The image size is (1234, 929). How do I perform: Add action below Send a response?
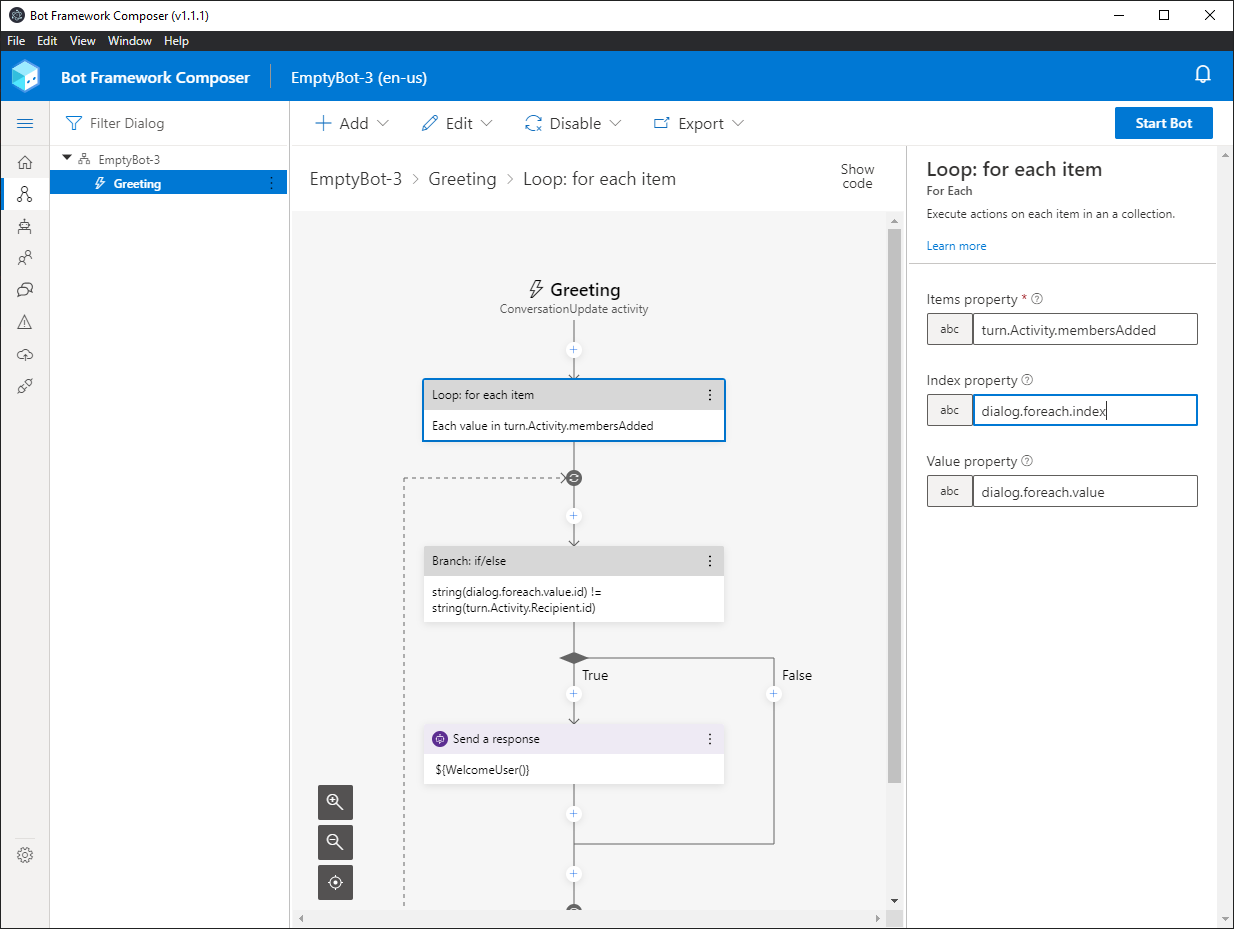[574, 814]
